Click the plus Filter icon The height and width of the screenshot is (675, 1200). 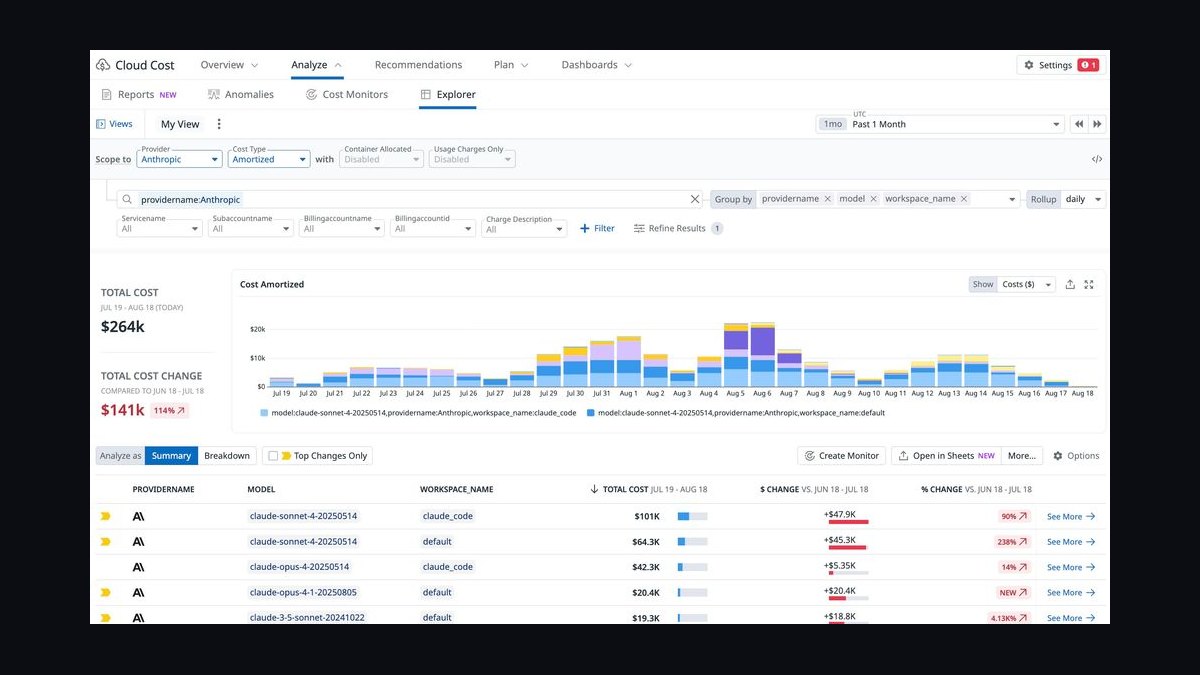[x=586, y=228]
